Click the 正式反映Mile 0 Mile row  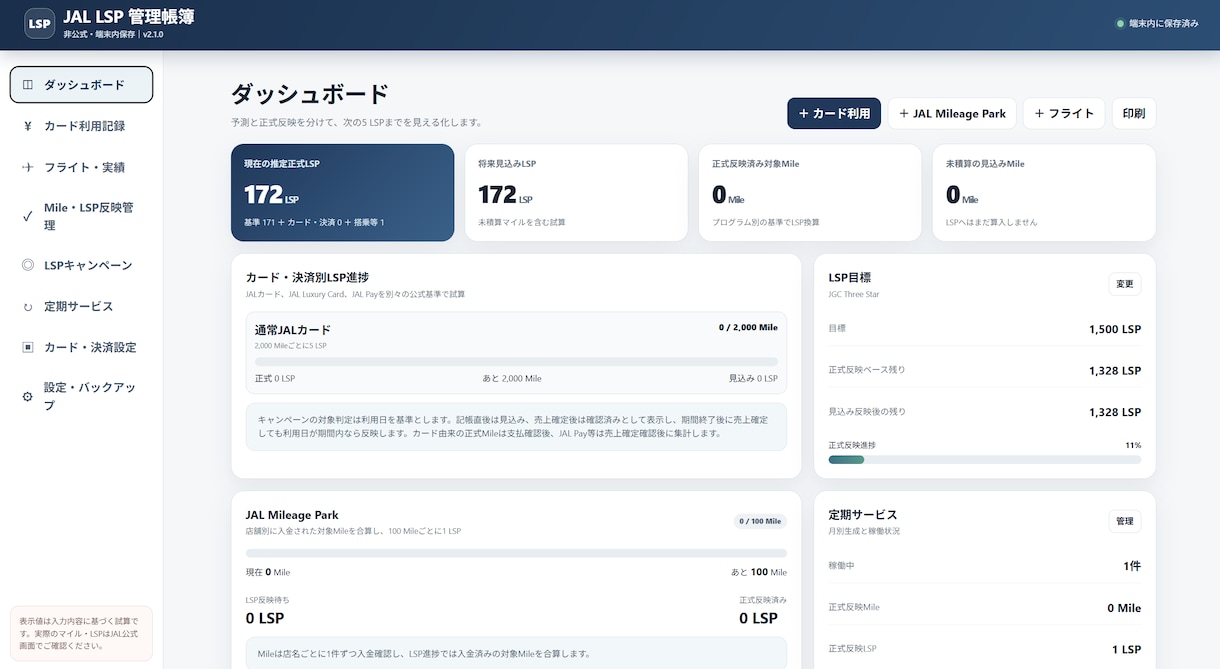click(x=985, y=608)
